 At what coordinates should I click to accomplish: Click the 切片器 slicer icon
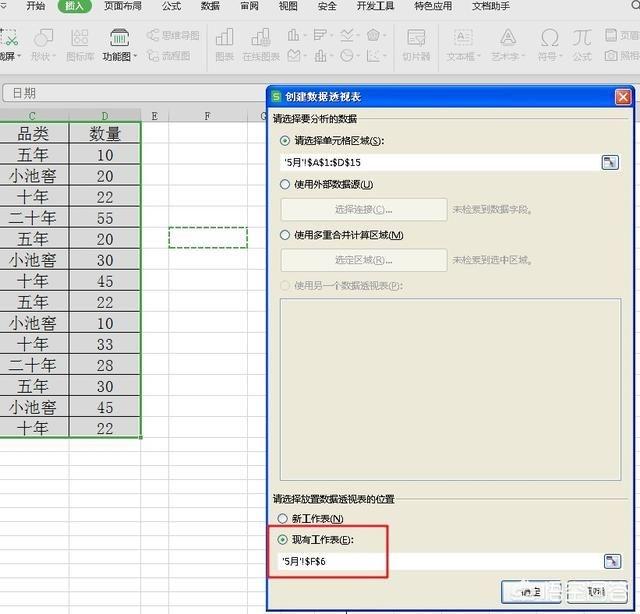(x=416, y=38)
